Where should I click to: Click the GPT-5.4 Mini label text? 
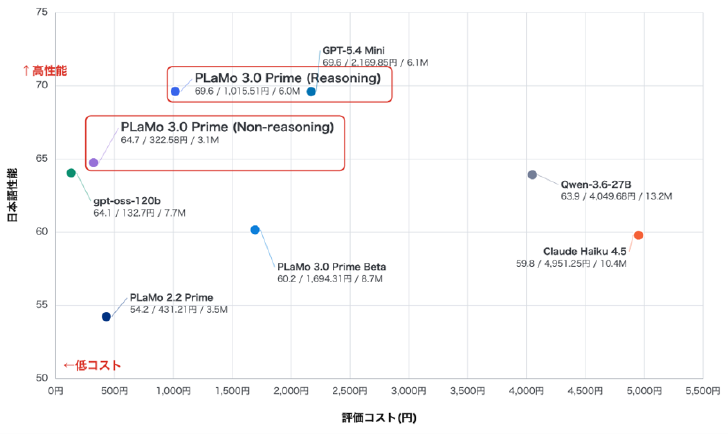[353, 50]
